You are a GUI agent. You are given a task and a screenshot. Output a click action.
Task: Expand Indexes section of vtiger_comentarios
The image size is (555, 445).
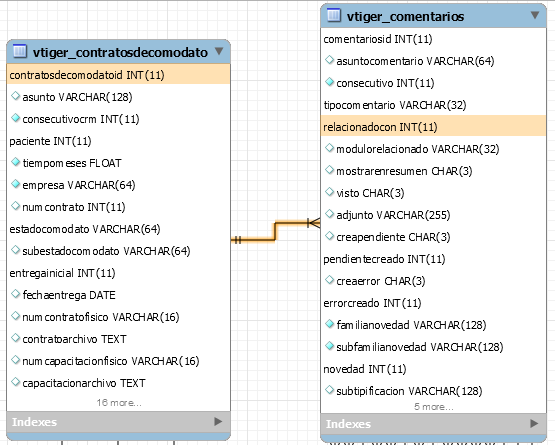(x=534, y=424)
